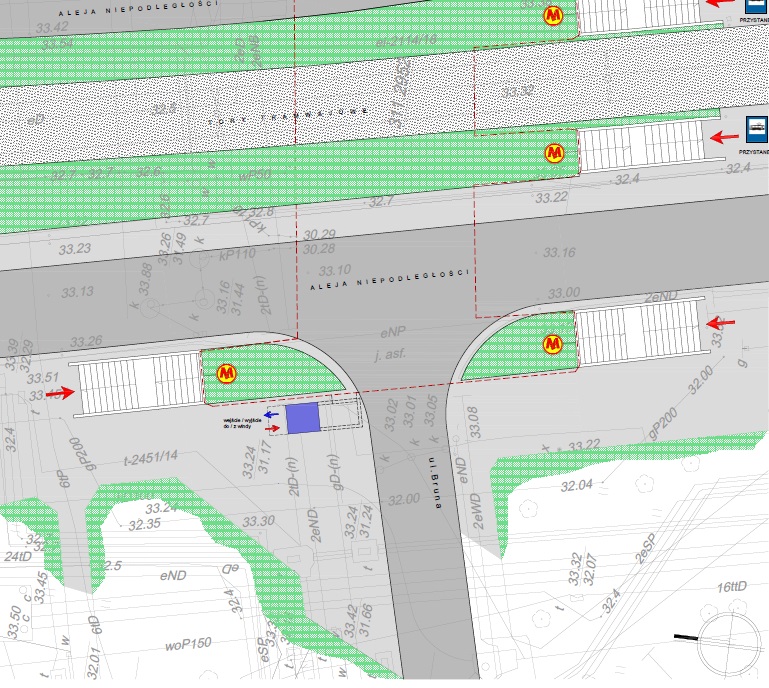The width and height of the screenshot is (769, 688).
Task: Click the metro M symbol beside the left staircase
Action: (226, 374)
